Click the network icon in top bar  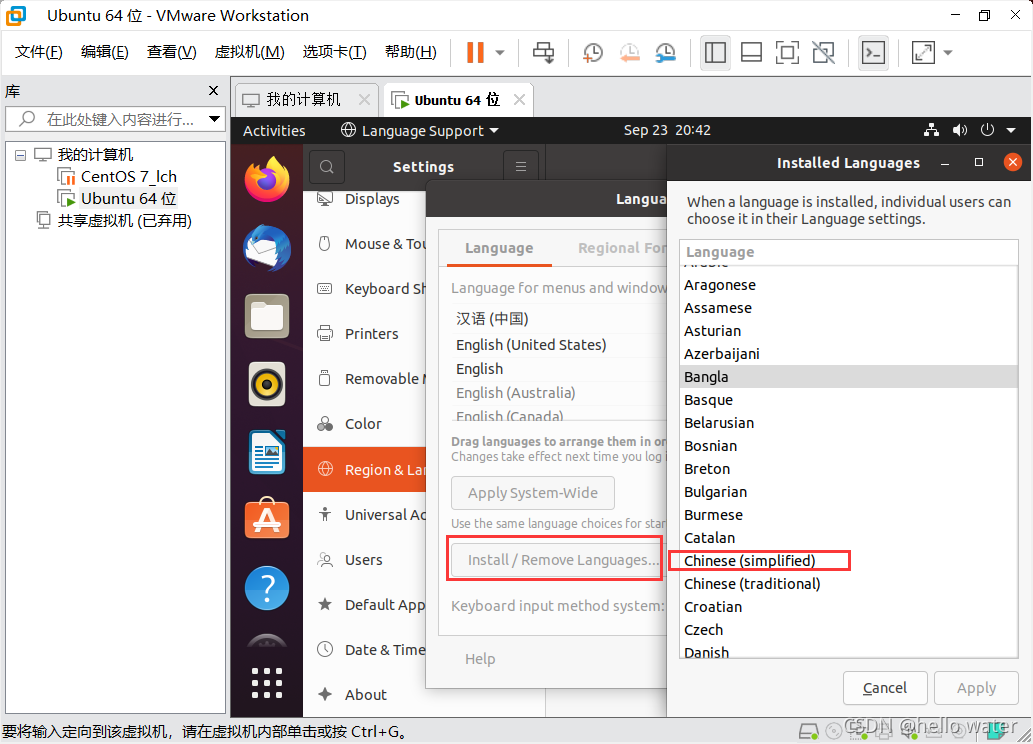click(931, 130)
